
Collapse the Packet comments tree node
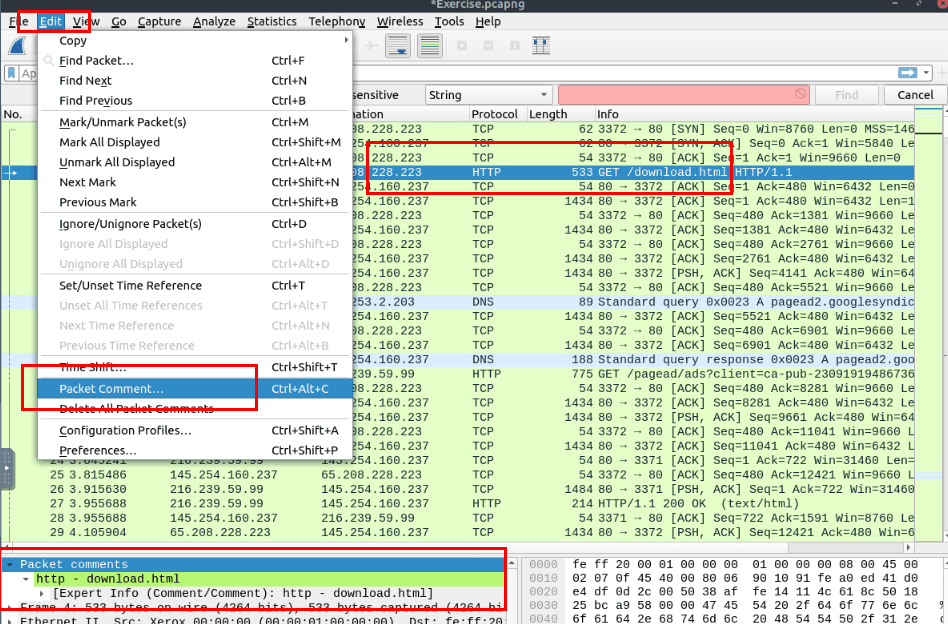(10, 565)
